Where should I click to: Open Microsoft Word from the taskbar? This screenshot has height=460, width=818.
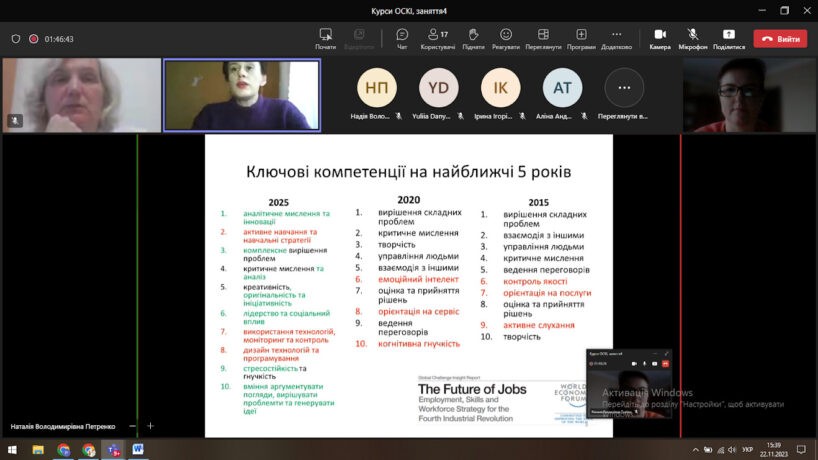(138, 450)
